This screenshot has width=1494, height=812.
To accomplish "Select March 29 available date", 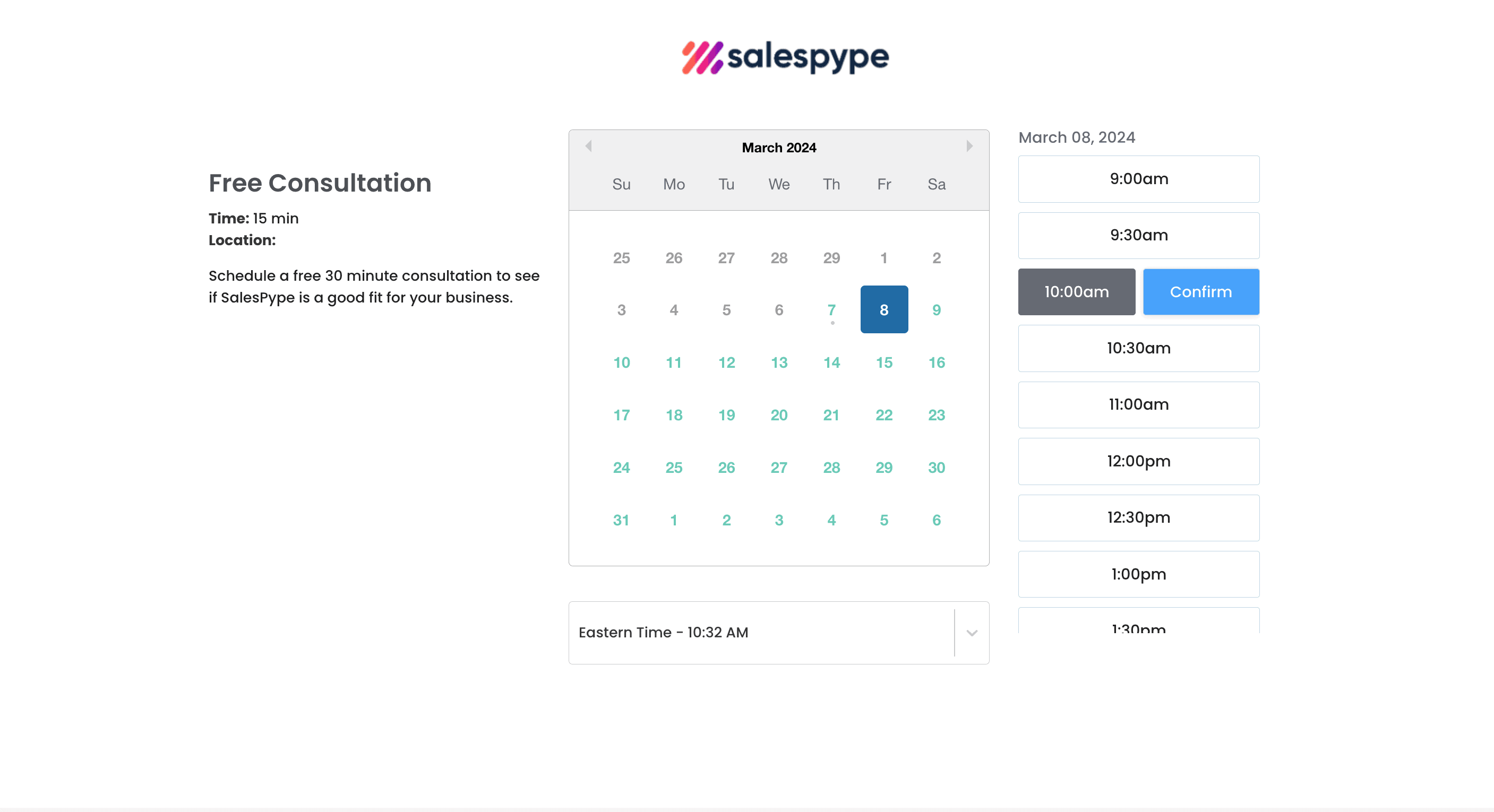I will pyautogui.click(x=884, y=467).
